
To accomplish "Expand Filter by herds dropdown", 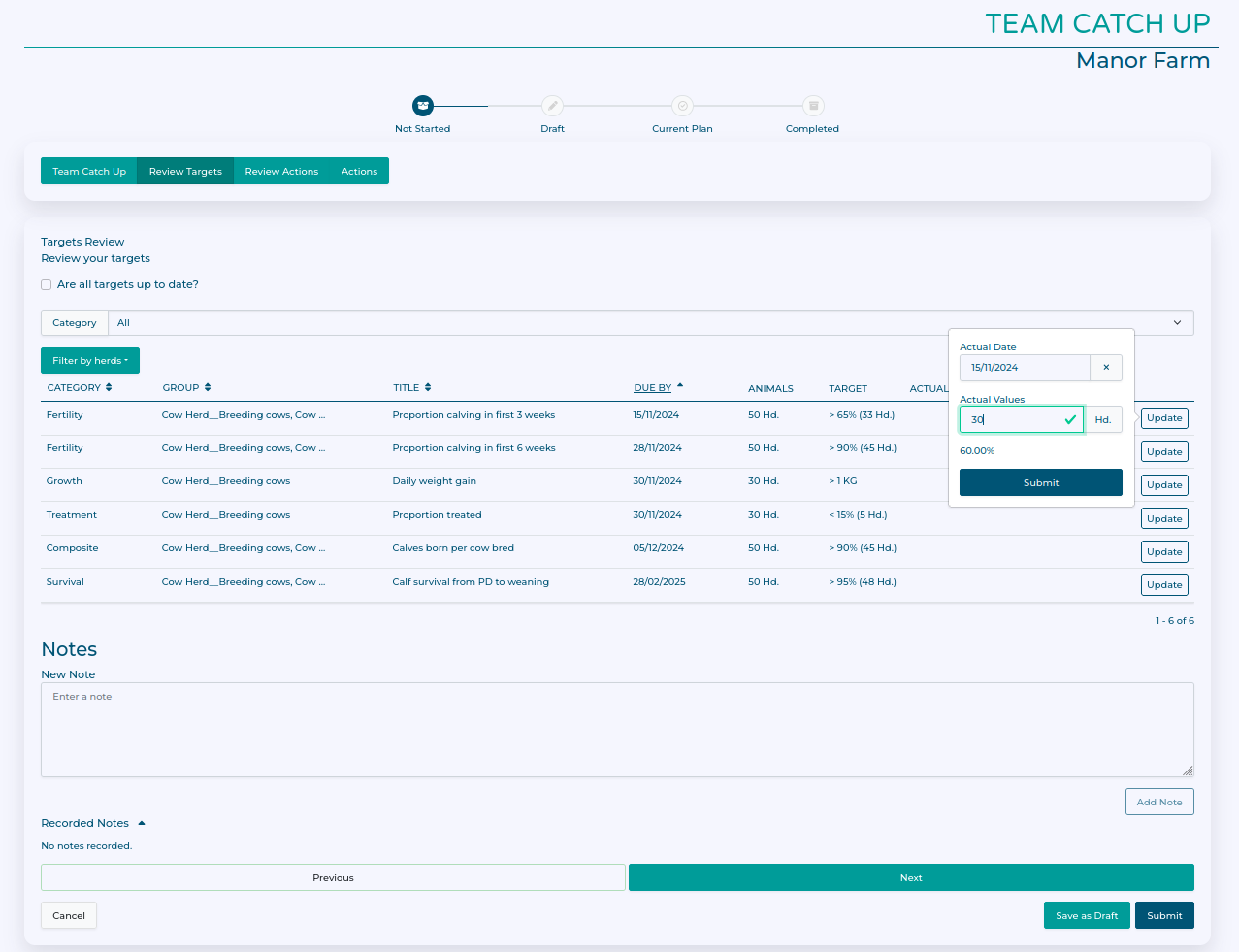I will click(90, 361).
